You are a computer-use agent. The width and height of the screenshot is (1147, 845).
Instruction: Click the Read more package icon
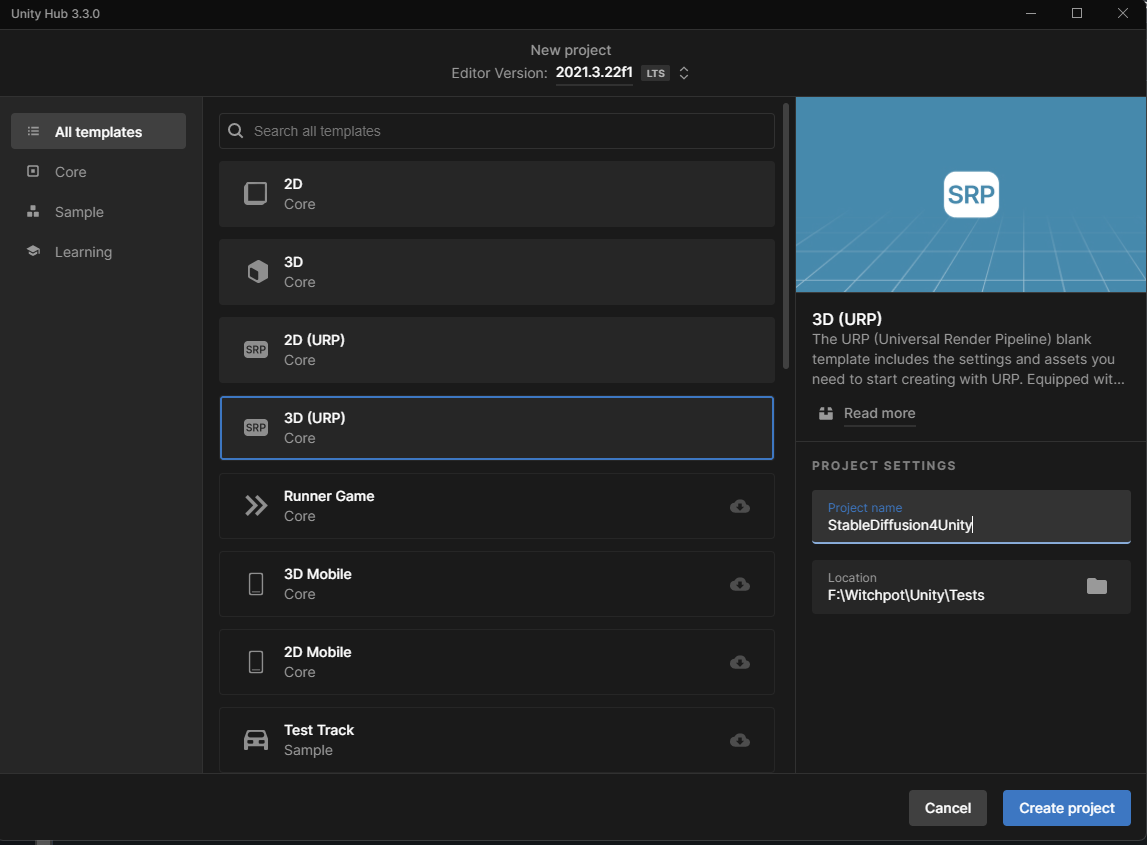pos(826,413)
